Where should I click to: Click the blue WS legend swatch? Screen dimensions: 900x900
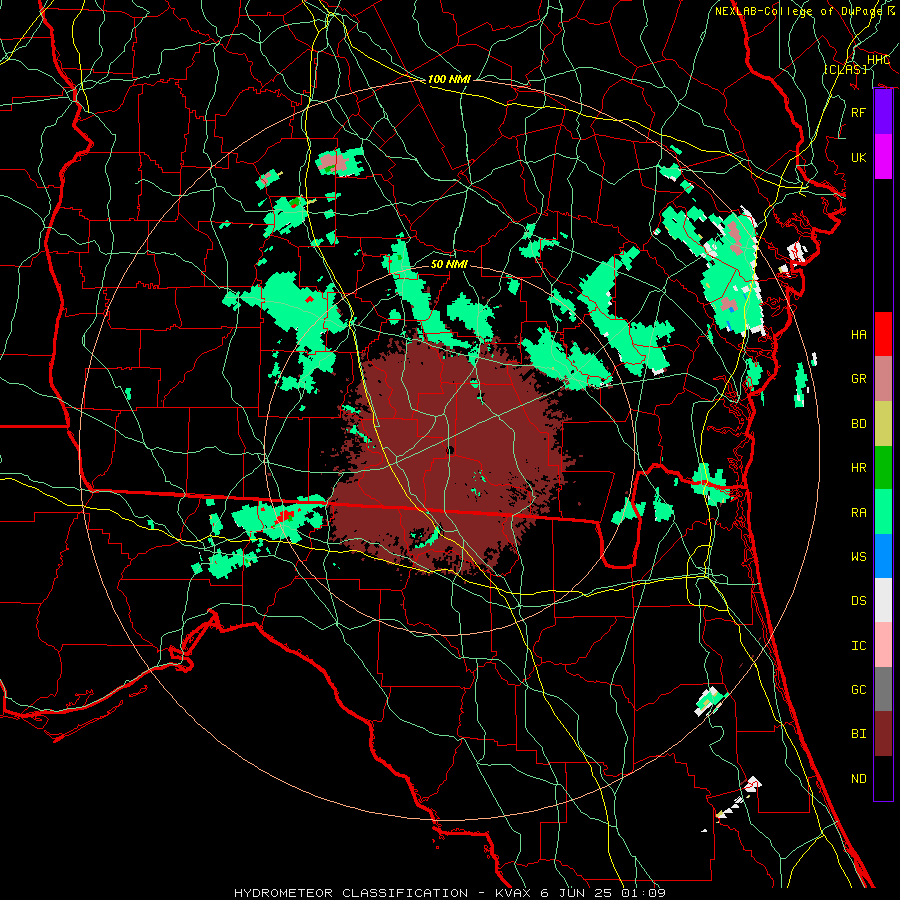(883, 556)
